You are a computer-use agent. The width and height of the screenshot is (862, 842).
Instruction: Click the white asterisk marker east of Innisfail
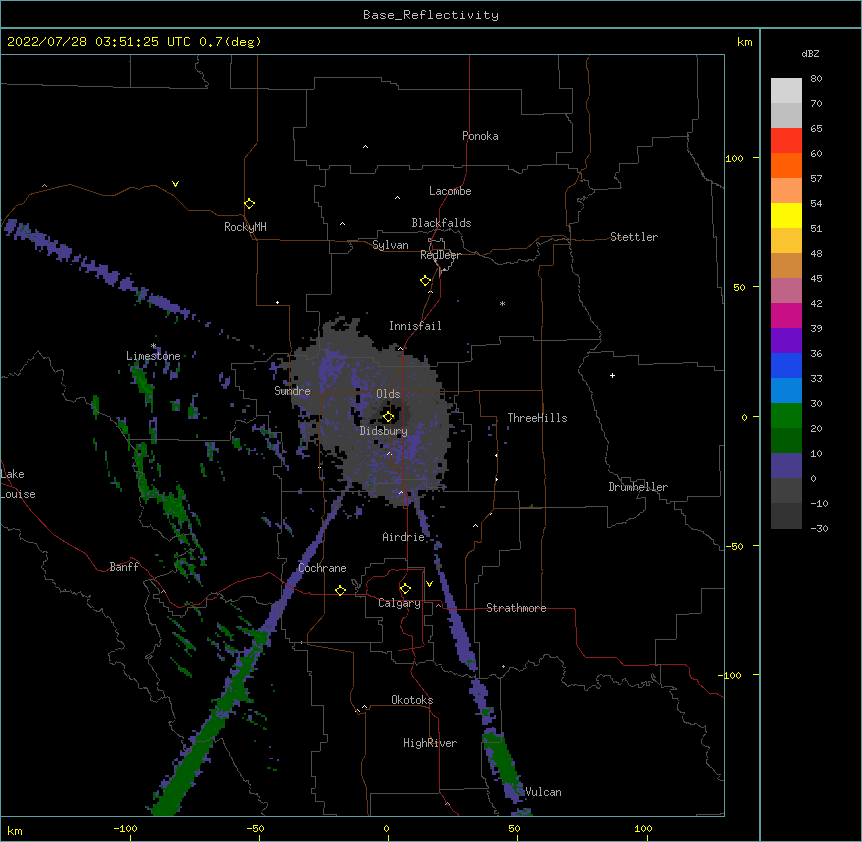tap(502, 303)
